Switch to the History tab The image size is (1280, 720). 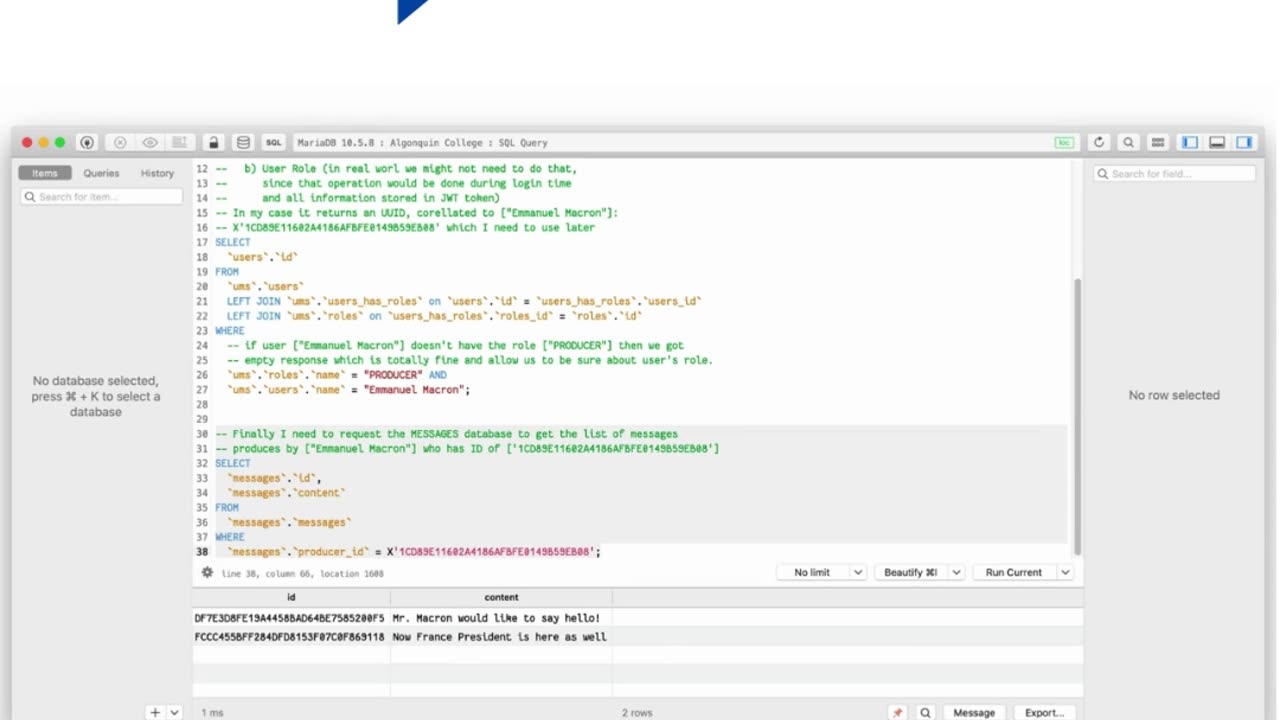(x=157, y=173)
